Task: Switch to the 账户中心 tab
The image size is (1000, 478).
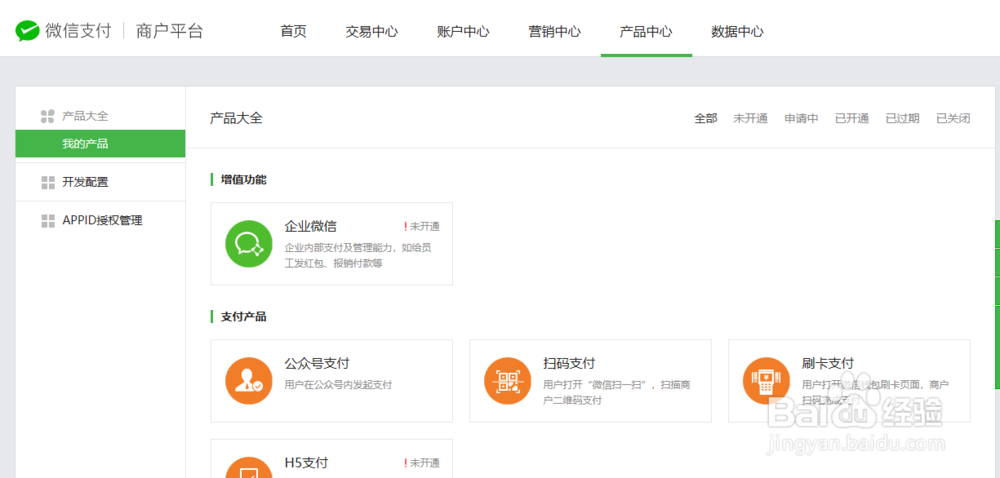Action: point(463,31)
